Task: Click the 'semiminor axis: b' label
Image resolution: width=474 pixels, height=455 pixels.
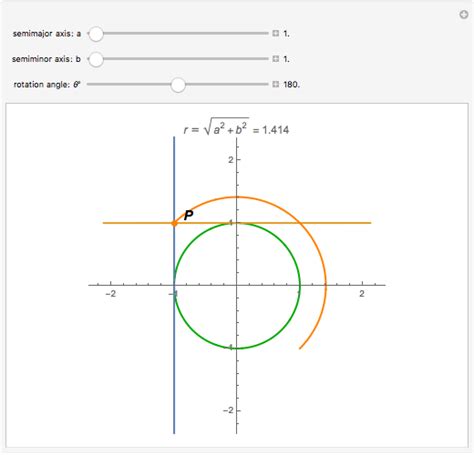Action: pos(46,59)
